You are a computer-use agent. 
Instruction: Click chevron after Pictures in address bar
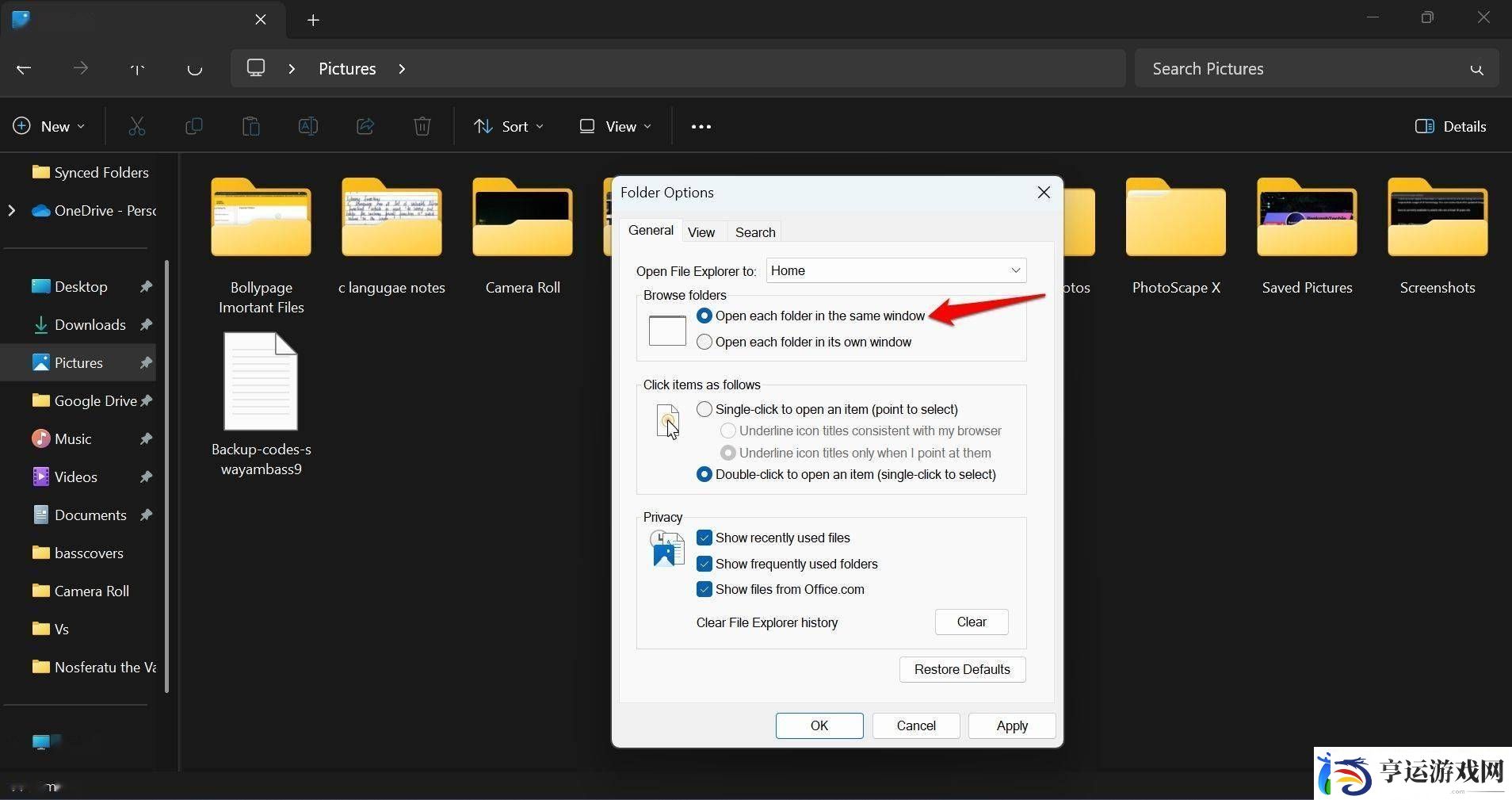pyautogui.click(x=402, y=69)
